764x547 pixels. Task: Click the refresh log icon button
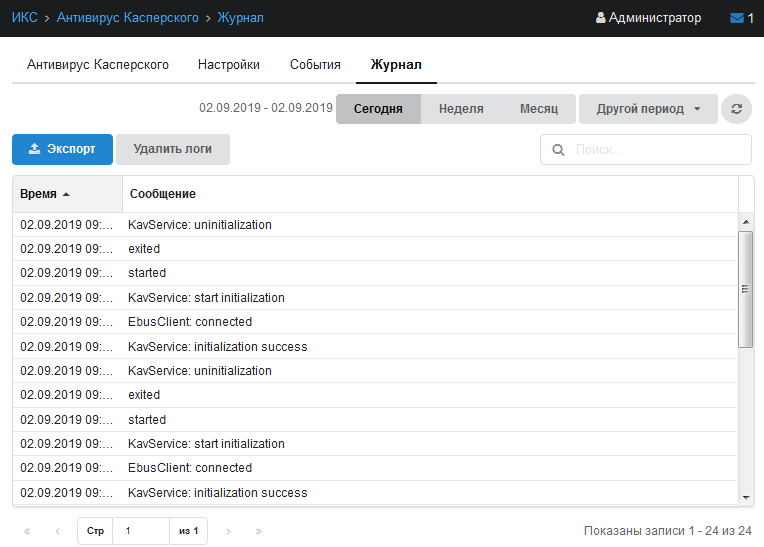click(736, 109)
